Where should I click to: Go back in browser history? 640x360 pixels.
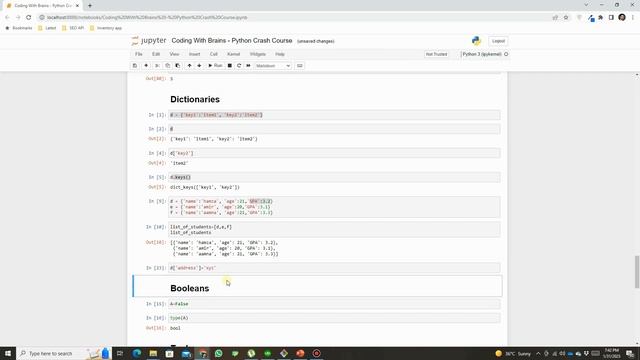point(7,18)
